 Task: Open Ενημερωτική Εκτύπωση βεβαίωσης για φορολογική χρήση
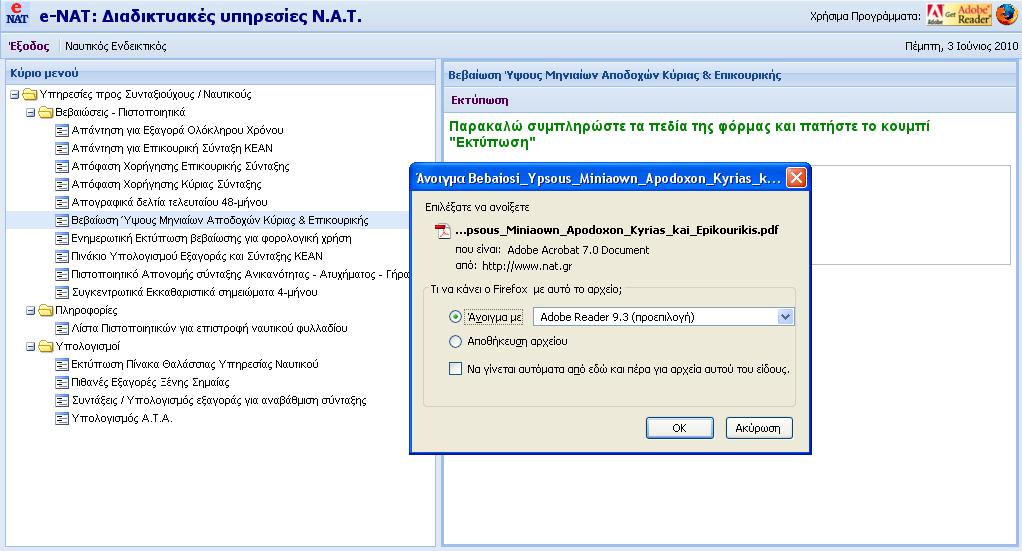[211, 239]
